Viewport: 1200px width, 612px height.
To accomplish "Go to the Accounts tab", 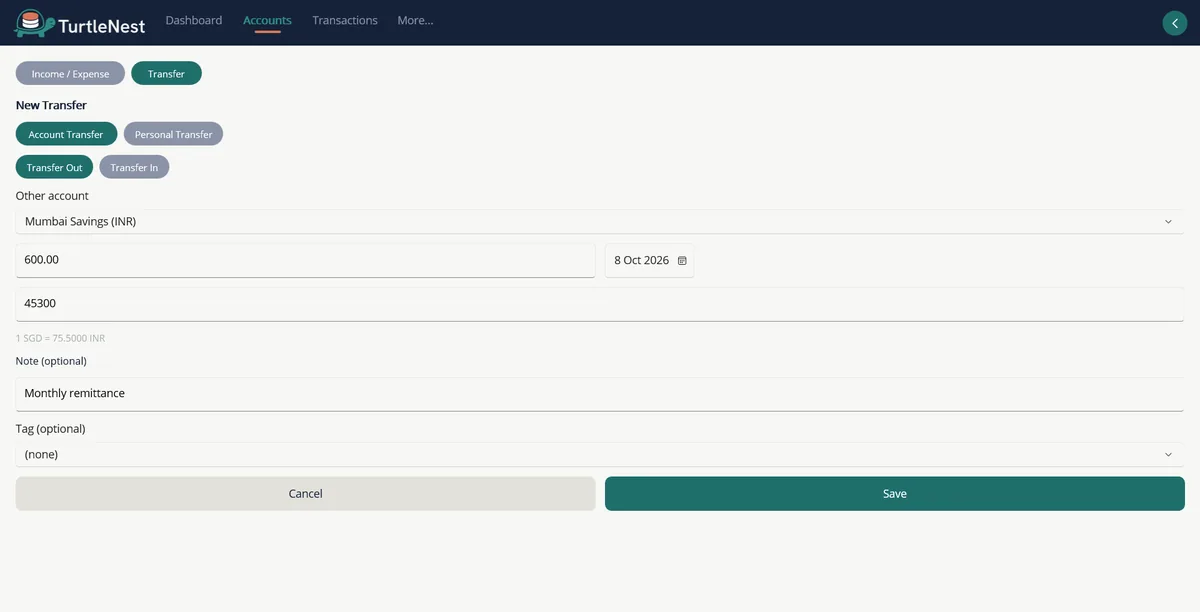I will coord(267,20).
